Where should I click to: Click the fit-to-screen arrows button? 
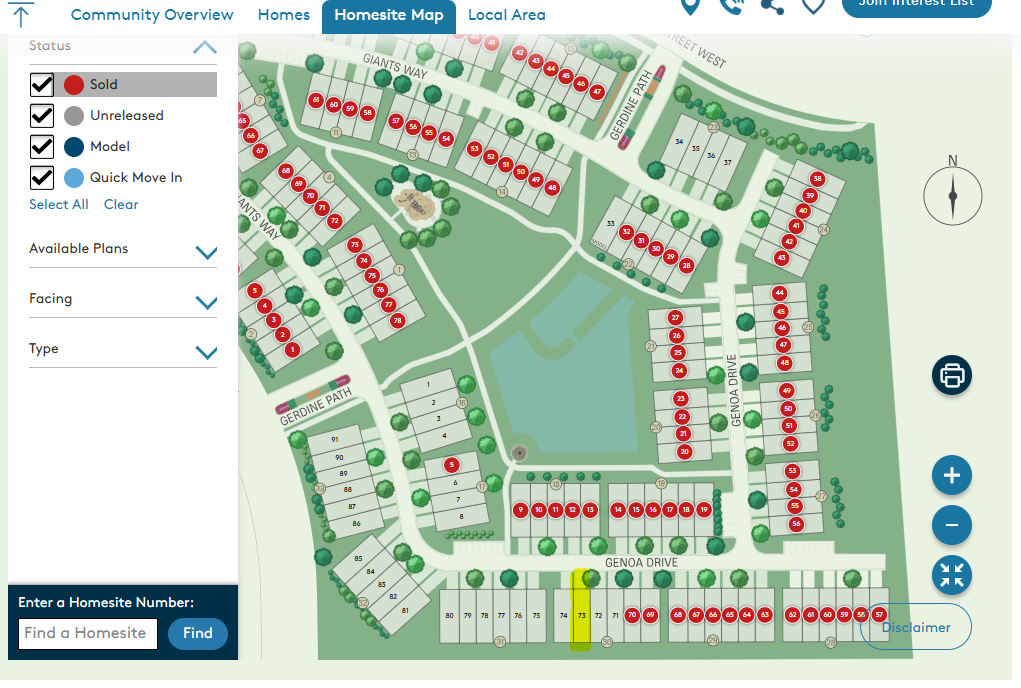952,575
